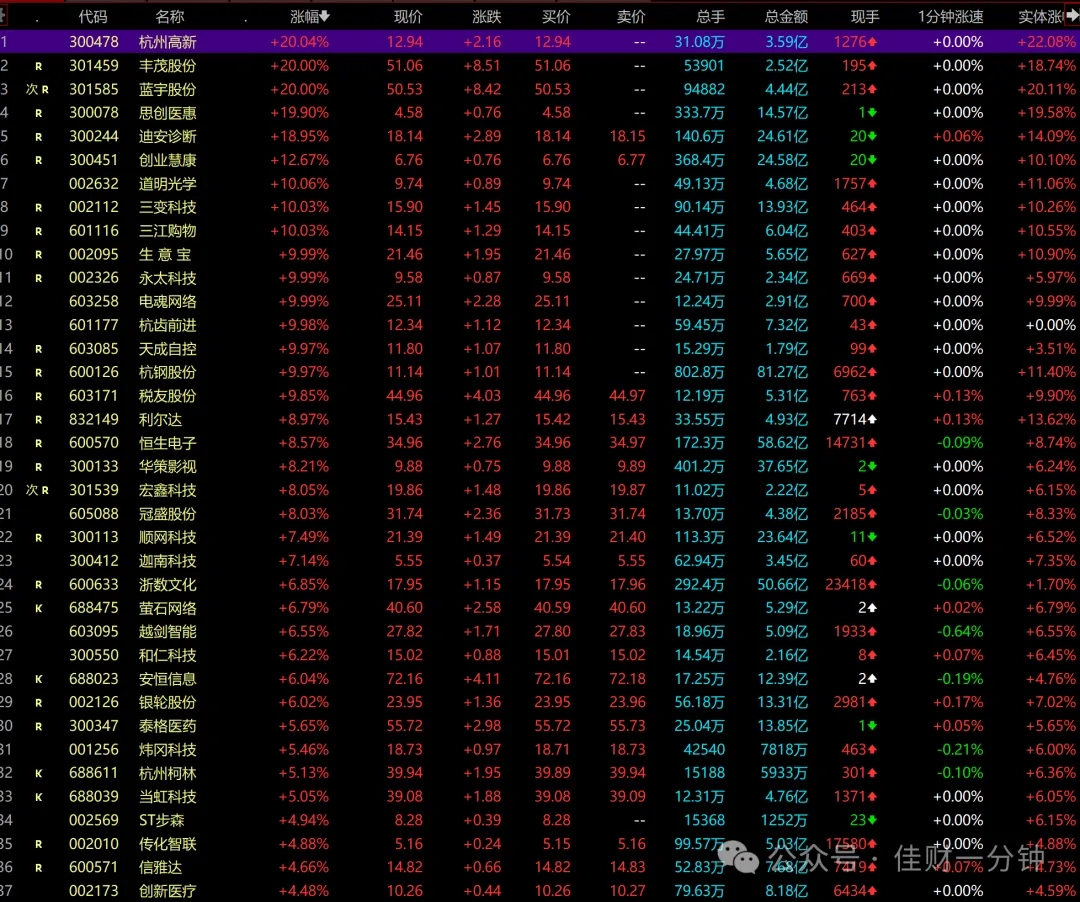Sort by the 现价 column header
The image size is (1080, 902).
(x=408, y=17)
